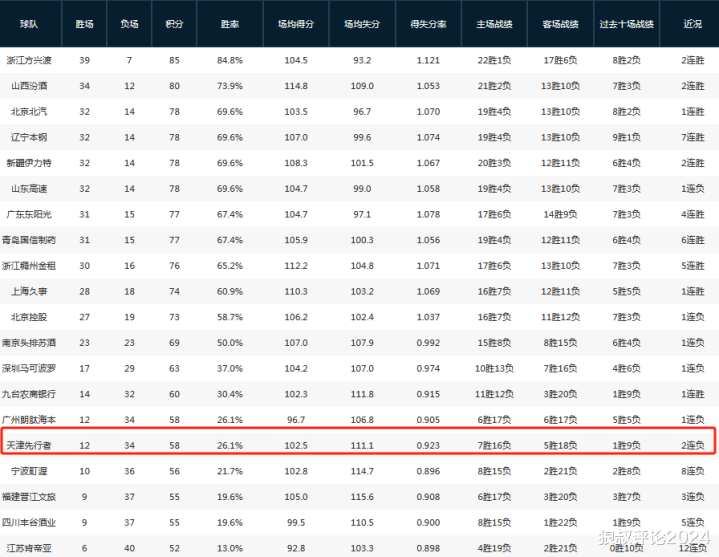Click 114.8 points per game value
This screenshot has height=557, width=719.
tap(296, 86)
